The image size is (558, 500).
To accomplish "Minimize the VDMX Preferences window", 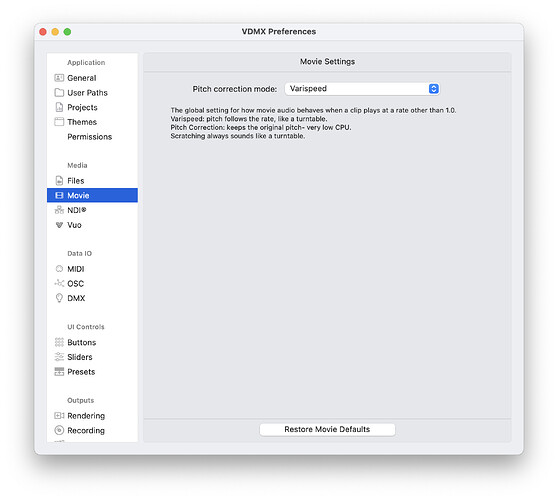I will pyautogui.click(x=55, y=32).
